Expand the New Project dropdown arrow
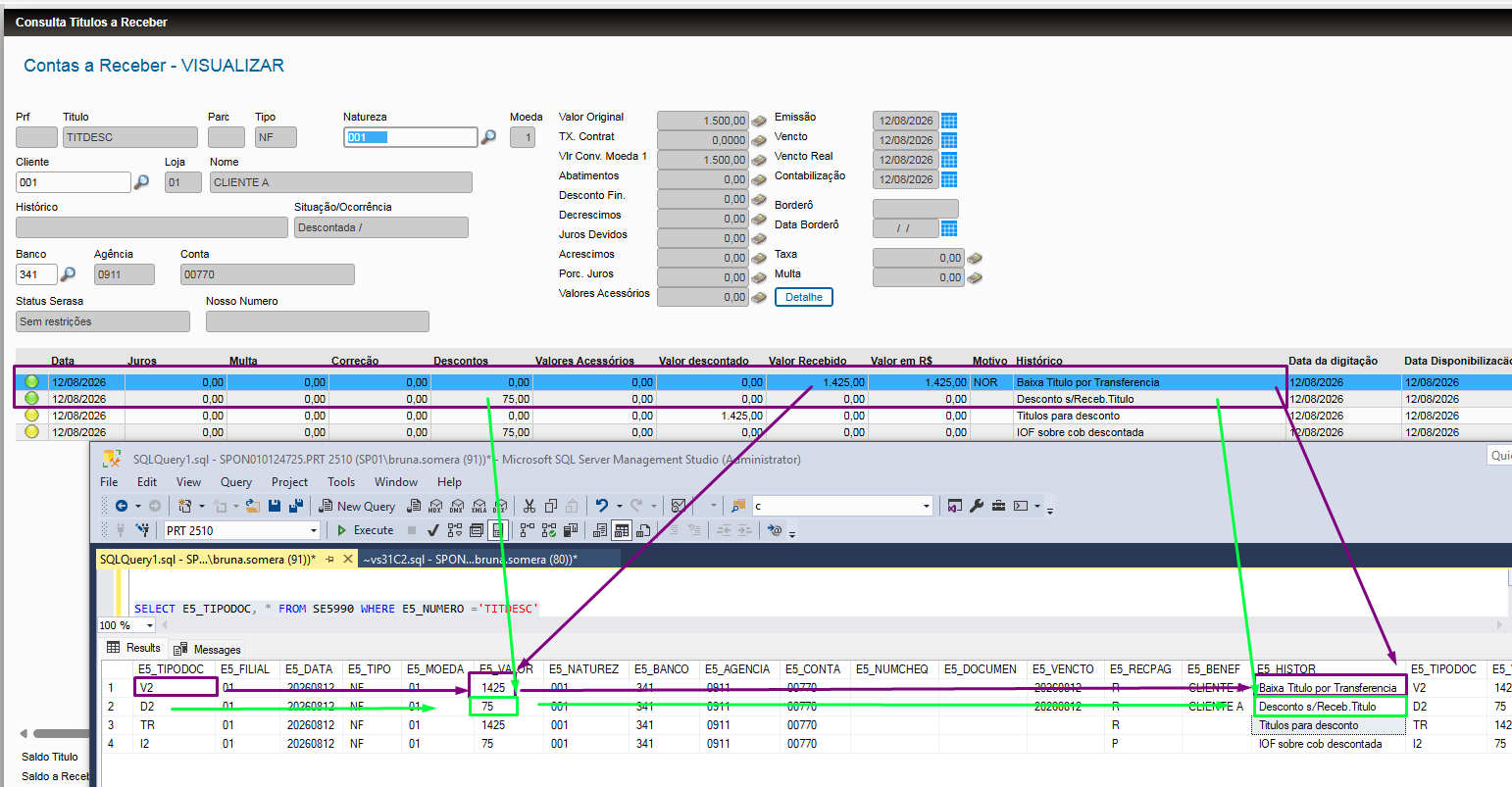 click(x=202, y=506)
